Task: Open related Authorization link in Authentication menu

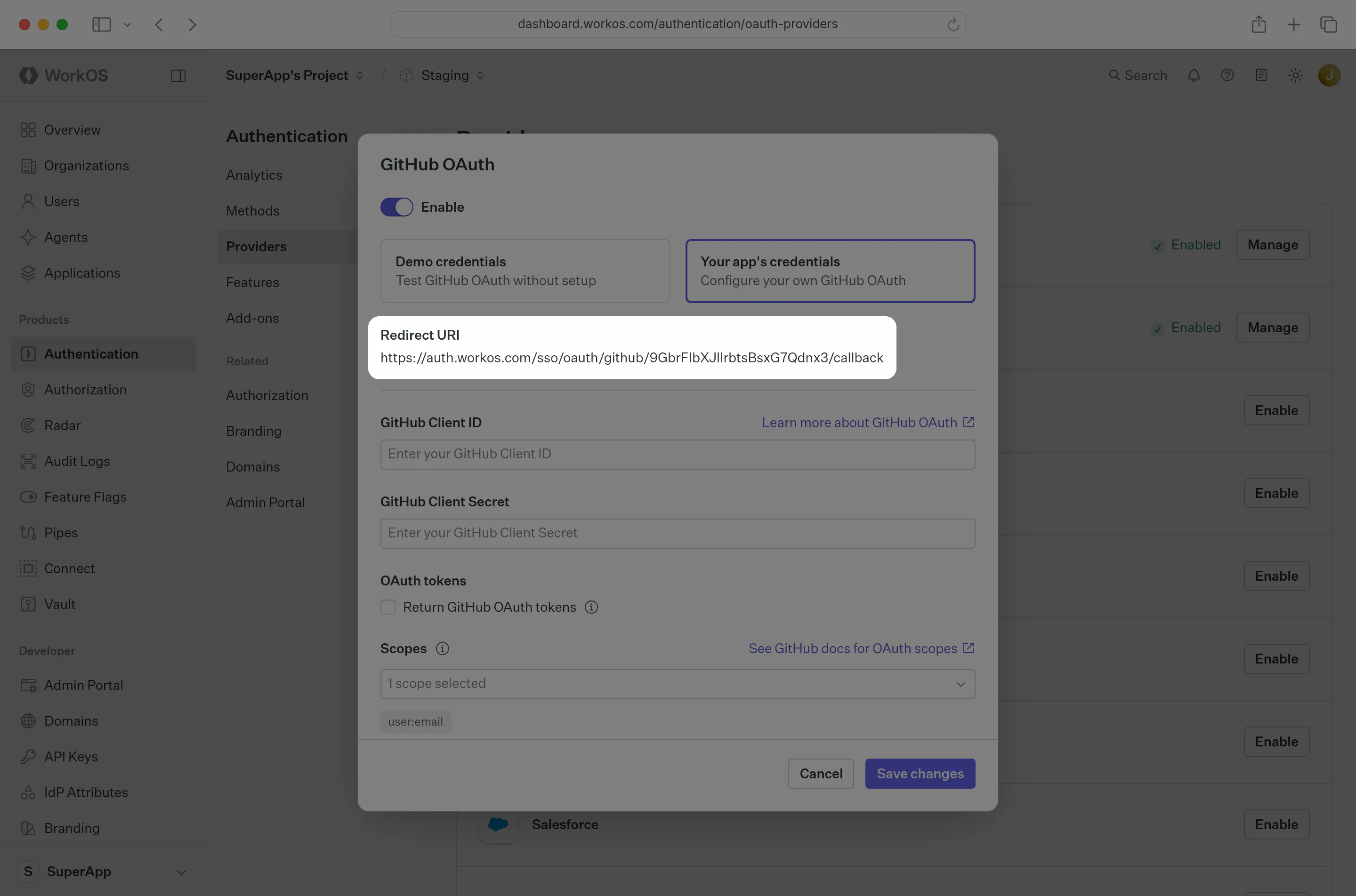Action: pyautogui.click(x=267, y=395)
